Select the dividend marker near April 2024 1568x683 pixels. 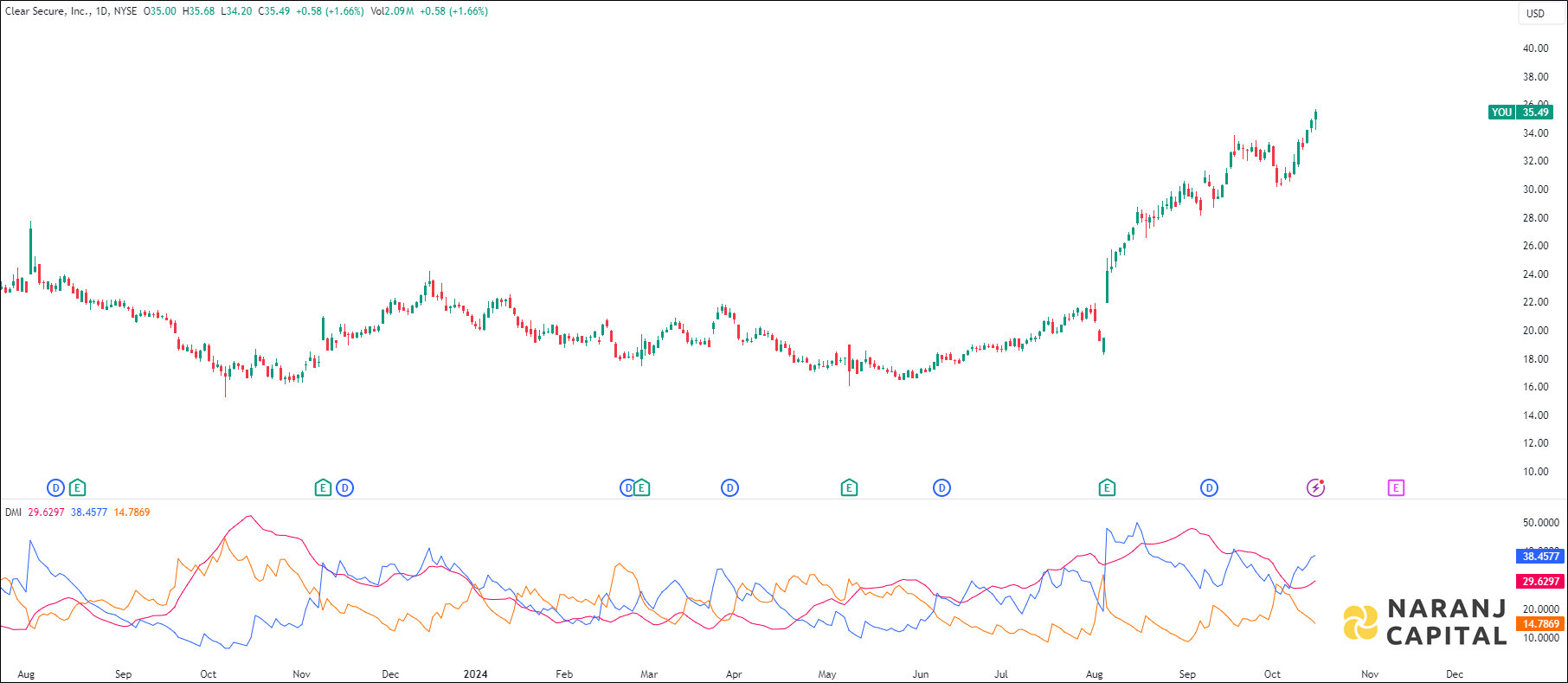tap(729, 488)
